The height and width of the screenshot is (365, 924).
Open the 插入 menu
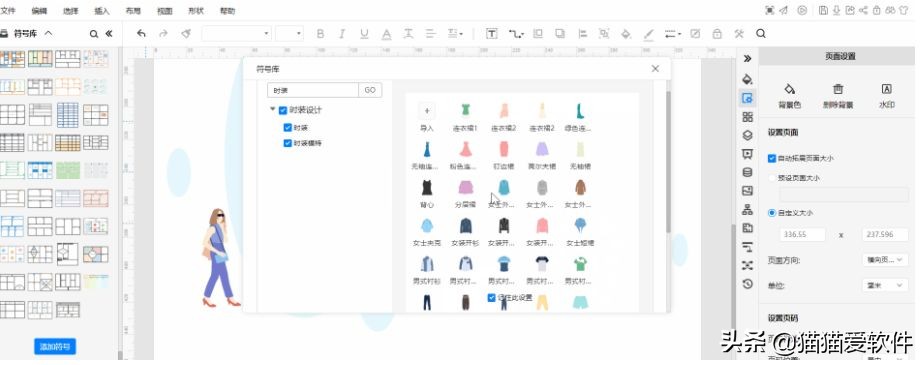click(102, 11)
